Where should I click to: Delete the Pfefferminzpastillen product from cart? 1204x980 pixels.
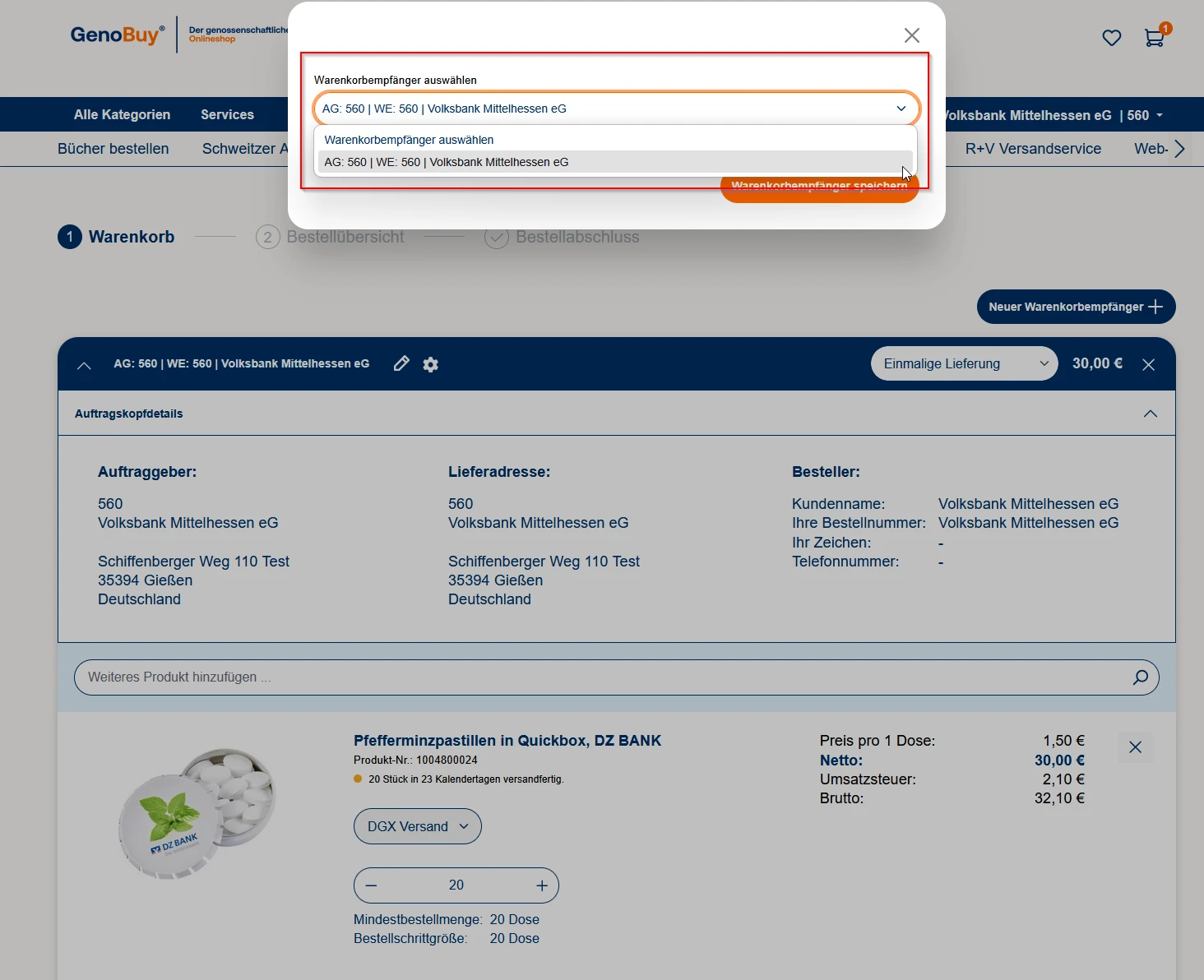1135,747
